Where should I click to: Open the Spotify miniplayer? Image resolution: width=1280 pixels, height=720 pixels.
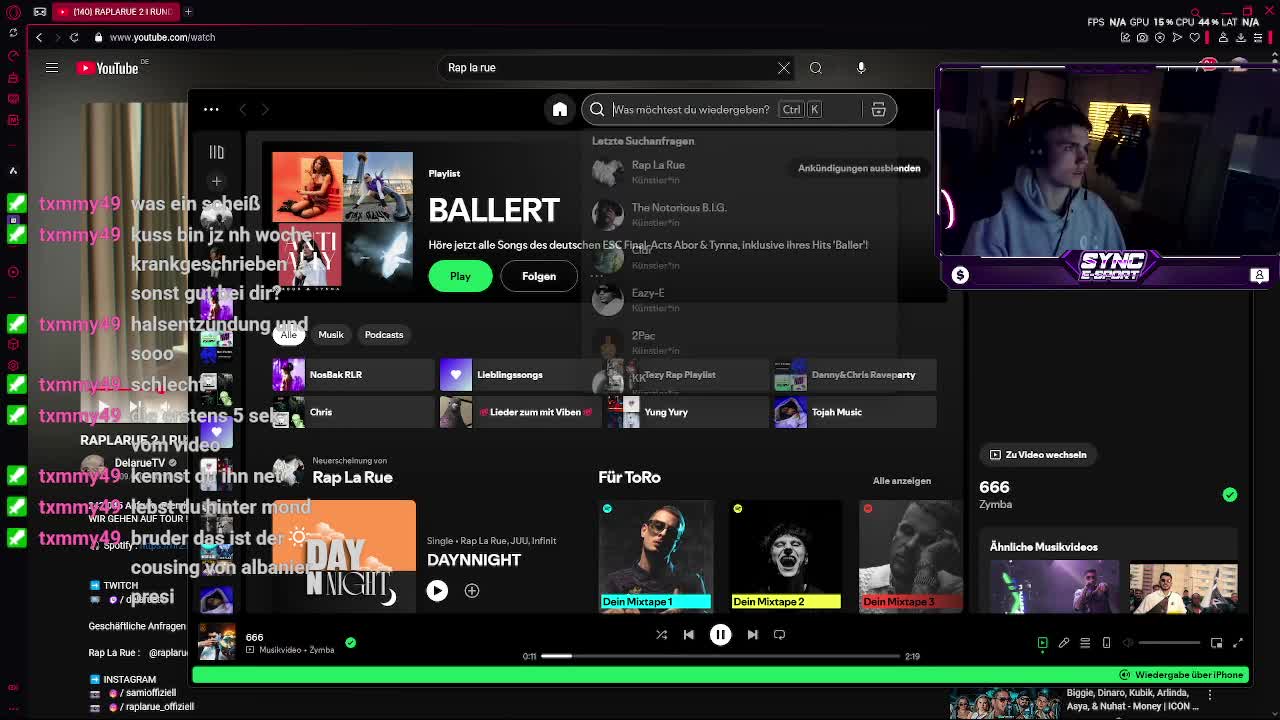click(x=1216, y=643)
